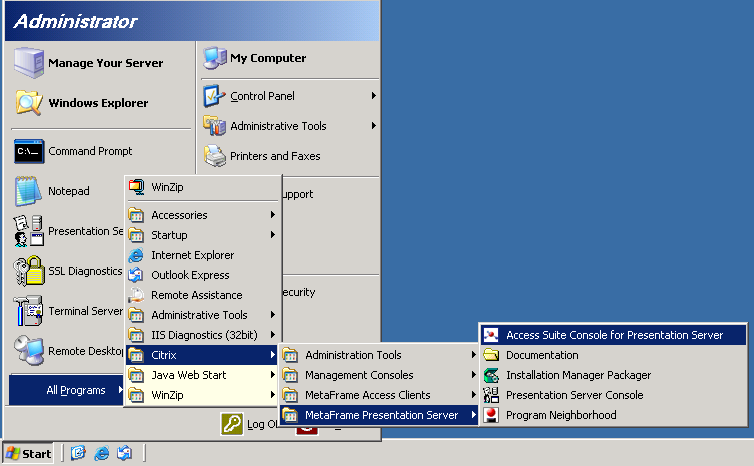Expand the Management Consoles submenu arrow
Viewport: 754px width, 466px height.
pos(474,375)
